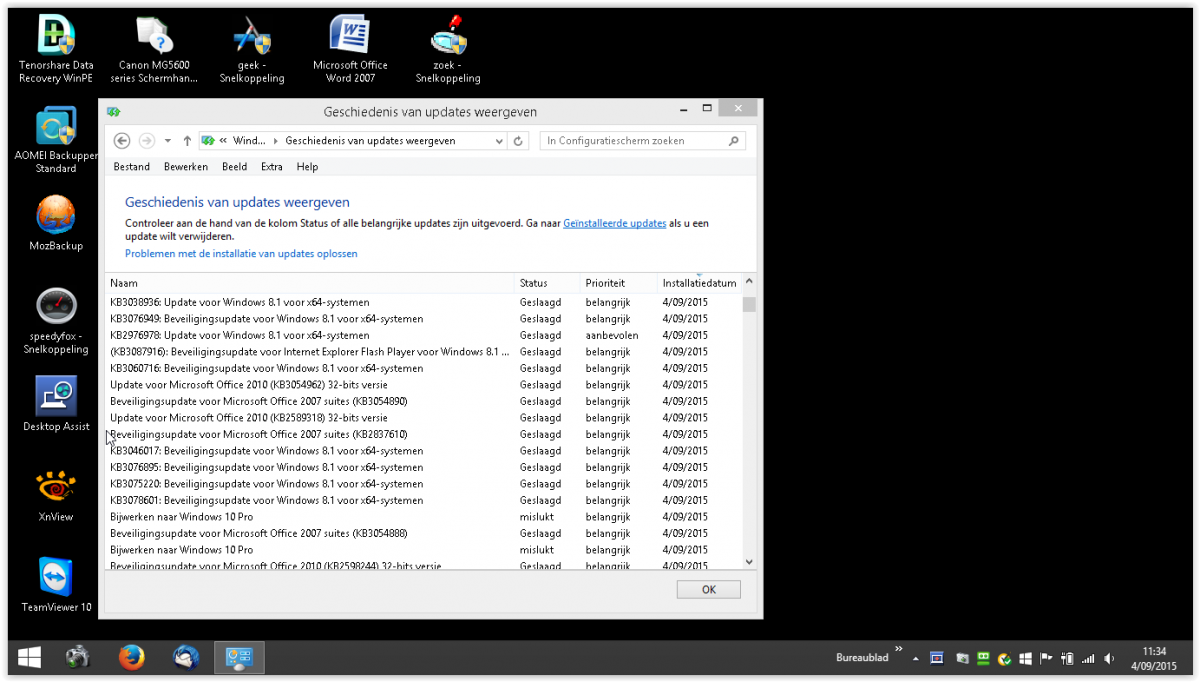This screenshot has width=1200, height=682.
Task: Sort by the Prioriteit column header
Action: pos(619,283)
